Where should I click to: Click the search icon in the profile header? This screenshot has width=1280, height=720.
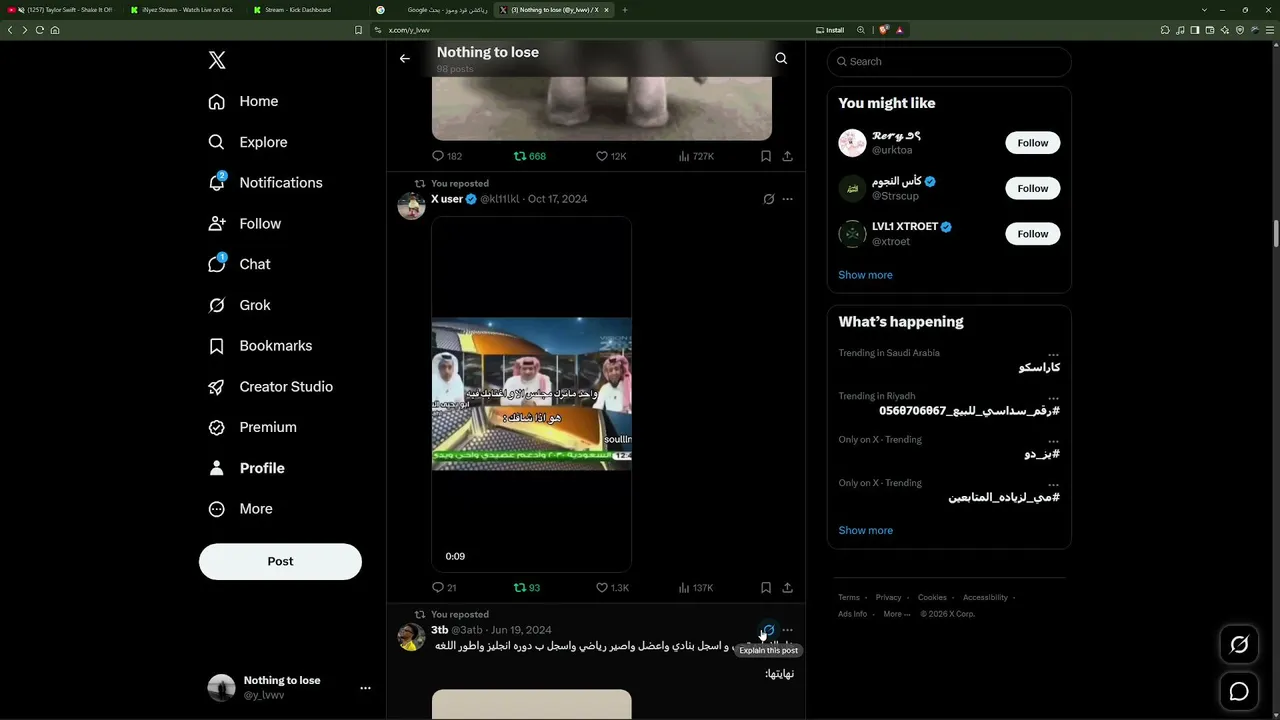(x=781, y=59)
